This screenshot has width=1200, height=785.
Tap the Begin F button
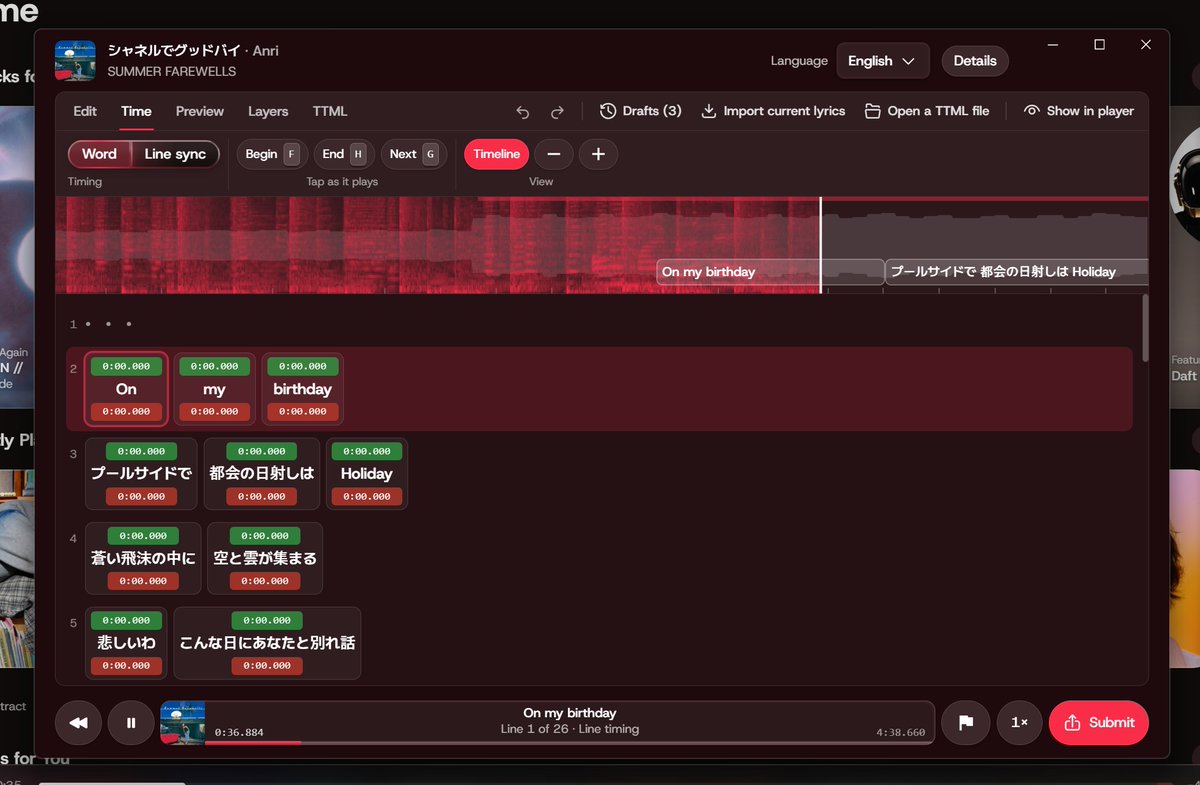click(x=272, y=154)
